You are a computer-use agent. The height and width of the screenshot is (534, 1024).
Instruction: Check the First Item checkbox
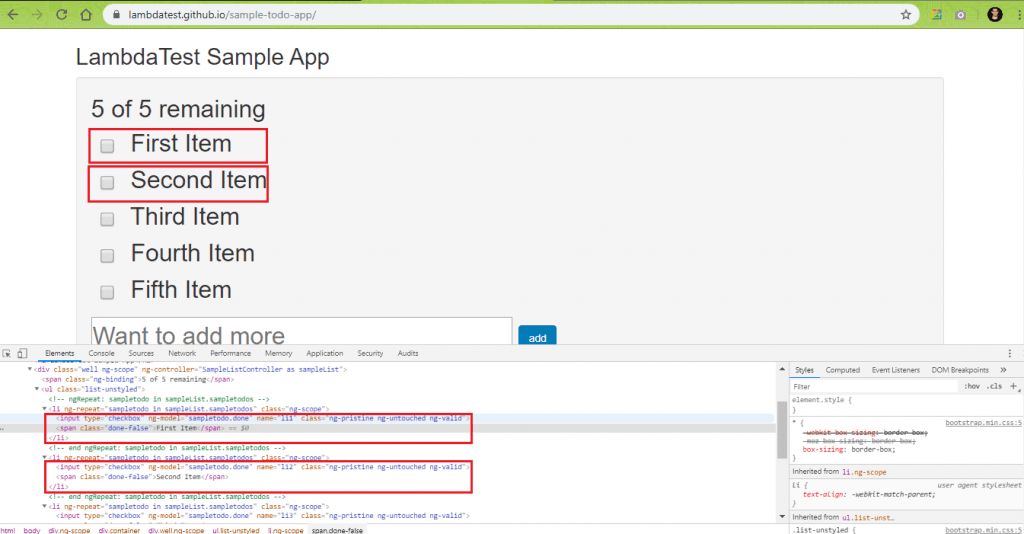107,146
